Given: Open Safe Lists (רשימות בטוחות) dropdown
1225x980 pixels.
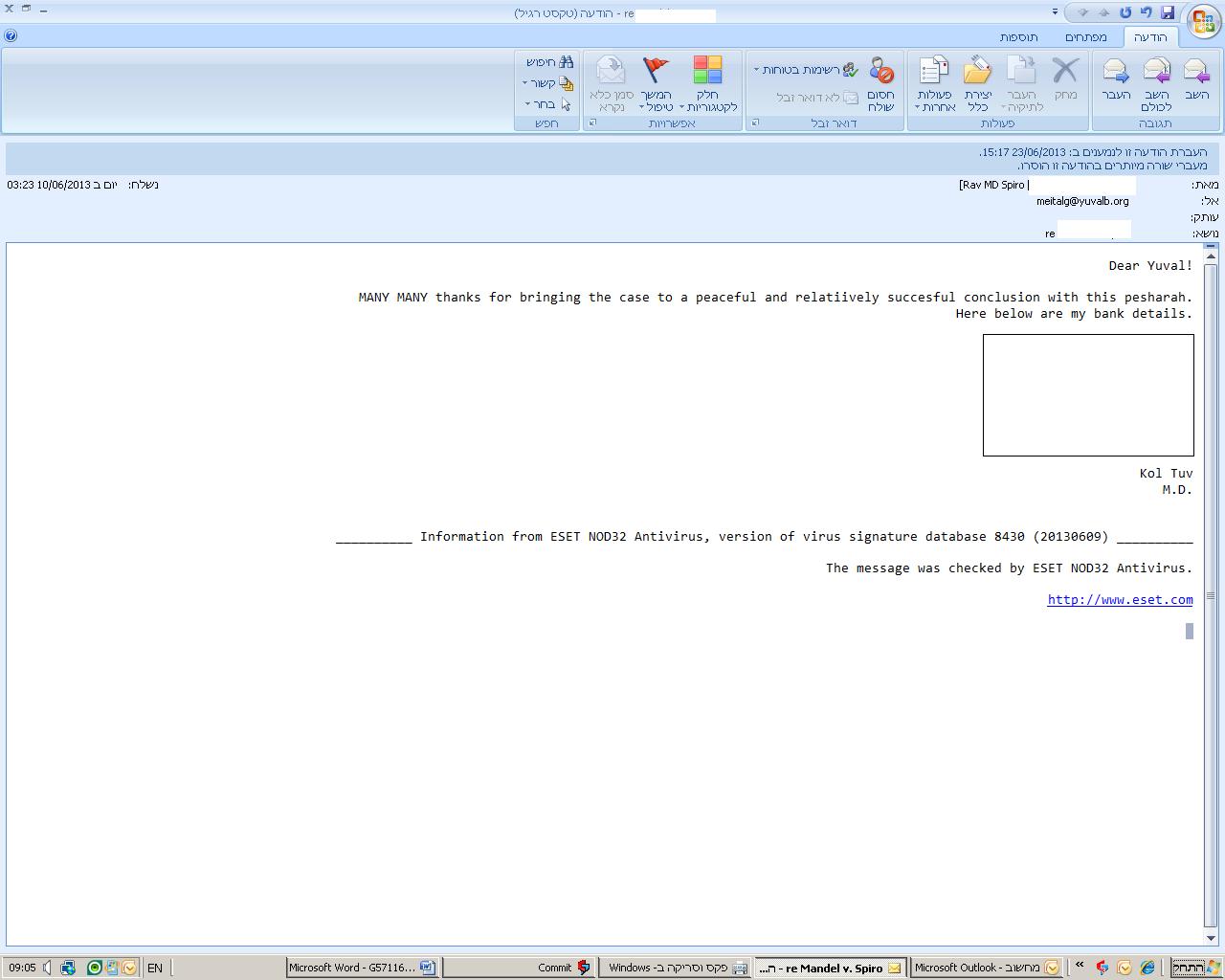Looking at the screenshot, I should click(804, 70).
